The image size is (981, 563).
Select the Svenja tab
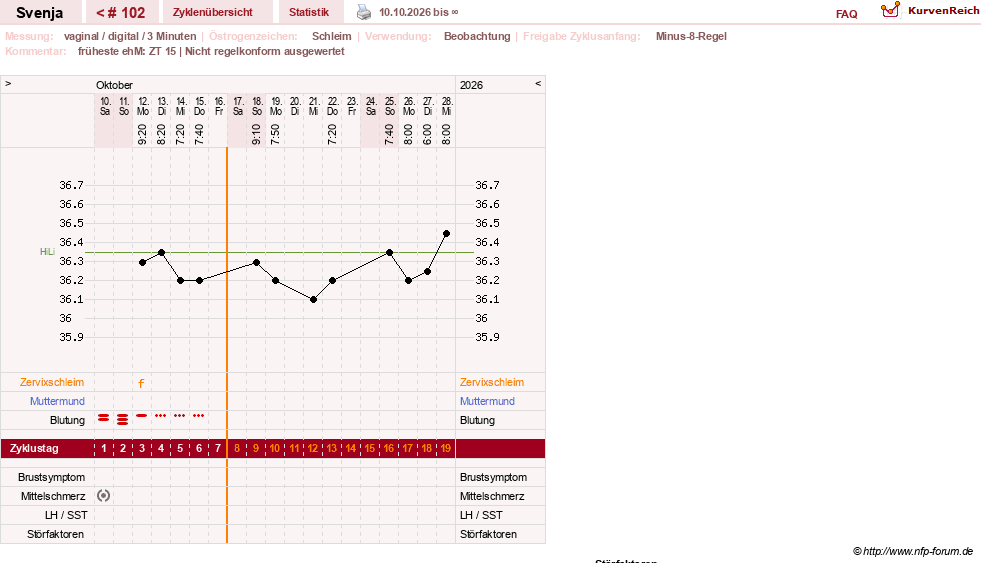39,13
